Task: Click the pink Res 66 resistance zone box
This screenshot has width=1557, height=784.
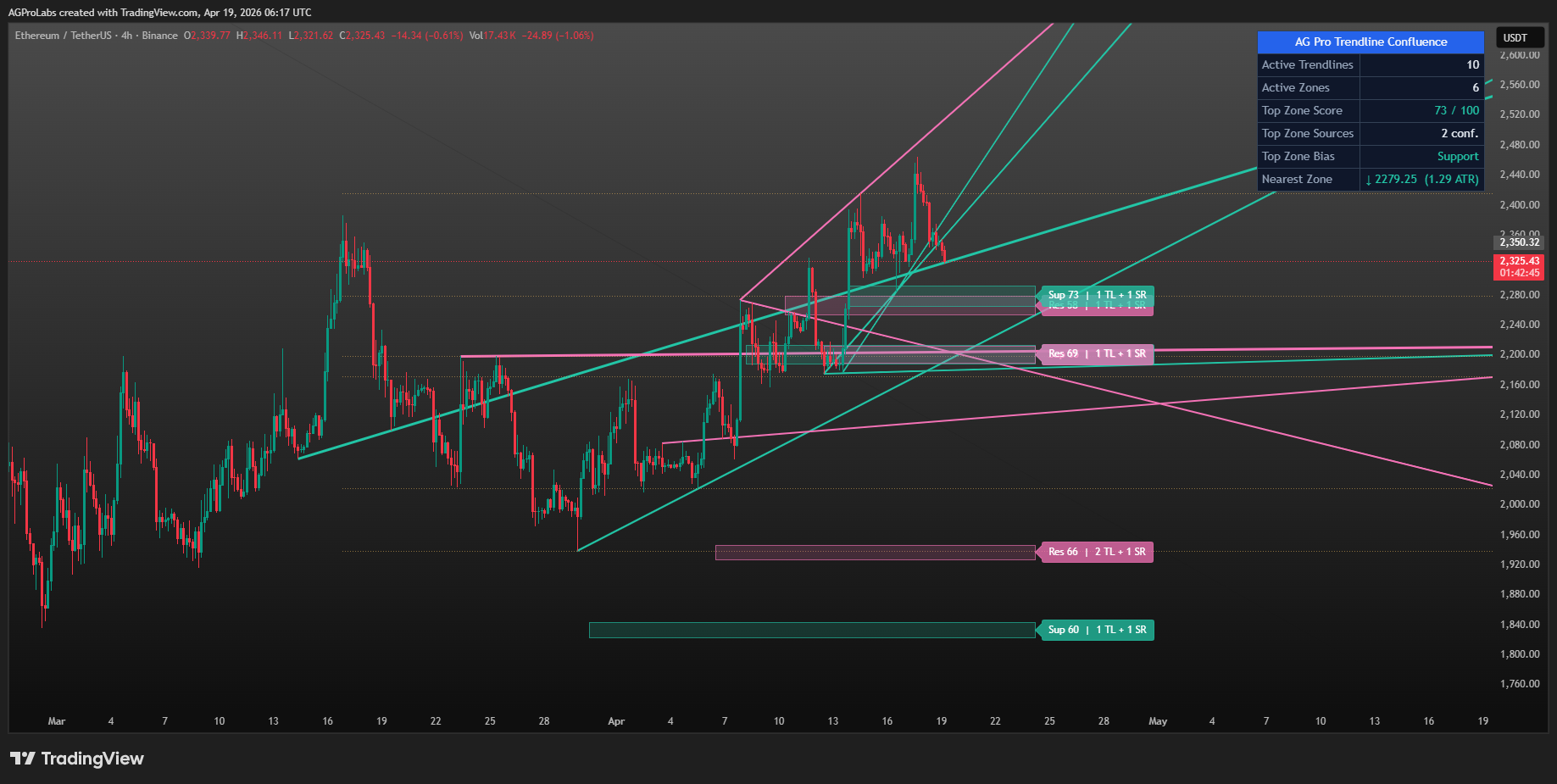Action: tap(876, 553)
